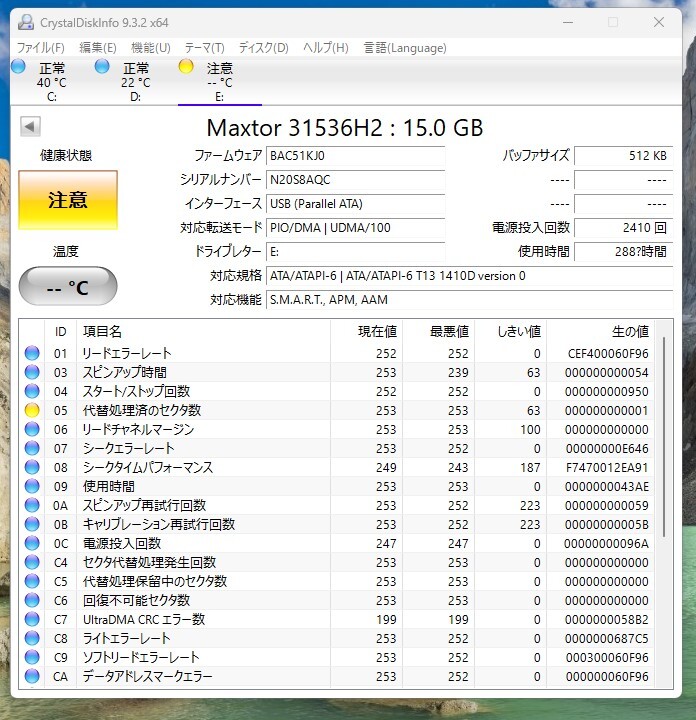Click the serial number field N20S8AQC

[x=355, y=180]
